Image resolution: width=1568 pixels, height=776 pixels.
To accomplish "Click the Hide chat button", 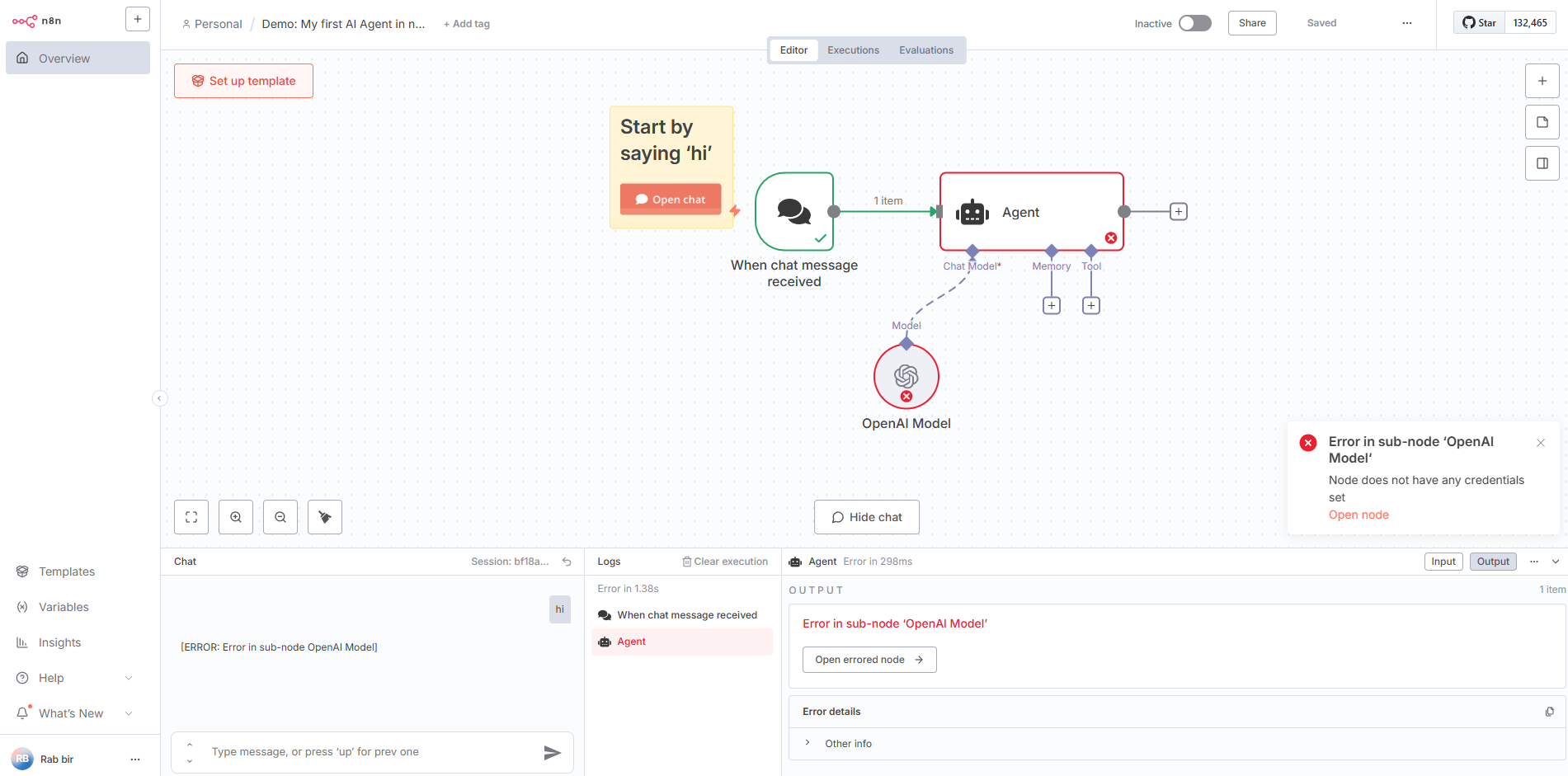I will pos(867,517).
